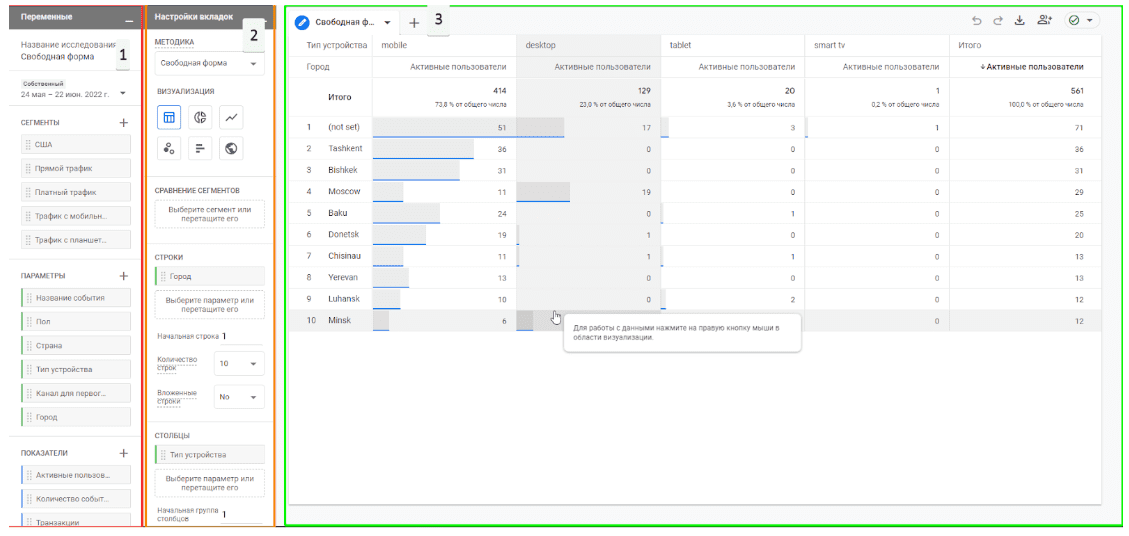1129x536 pixels.
Task: Click parameter drop zone under СТОЛБЦЫ
Action: (210, 483)
